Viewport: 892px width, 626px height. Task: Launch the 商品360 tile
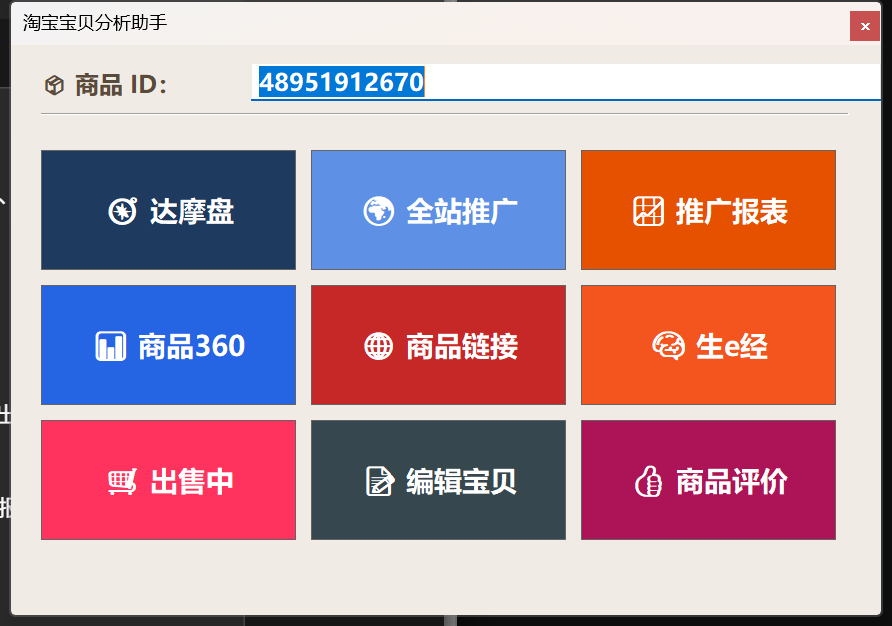point(168,345)
